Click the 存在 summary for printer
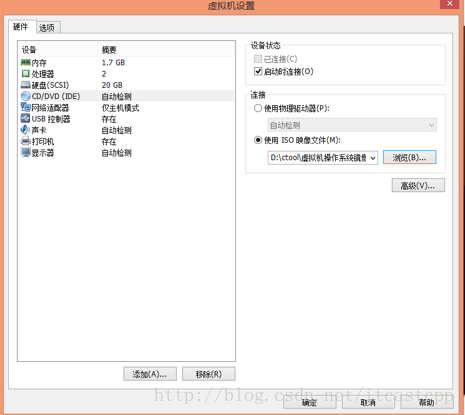465x415 pixels. [x=109, y=142]
